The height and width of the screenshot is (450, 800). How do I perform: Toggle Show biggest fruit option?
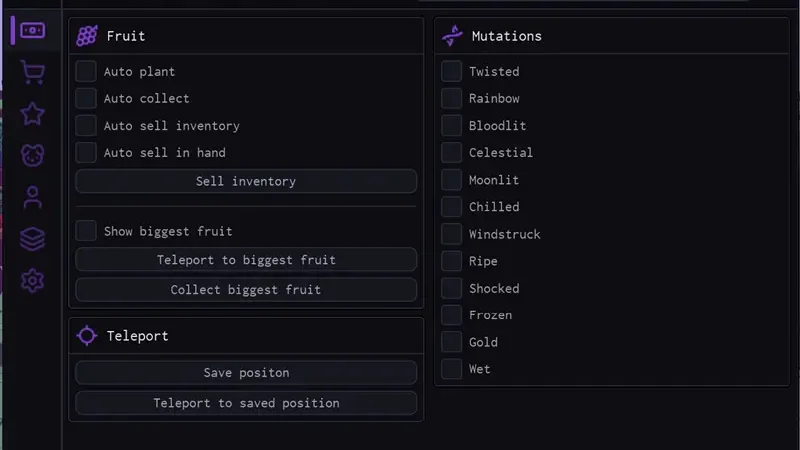(x=86, y=231)
